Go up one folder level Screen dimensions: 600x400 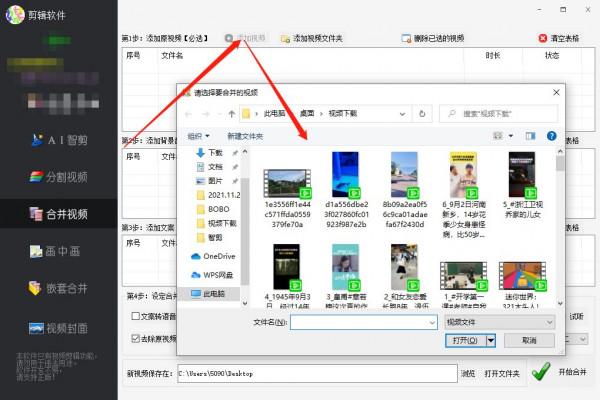click(232, 114)
